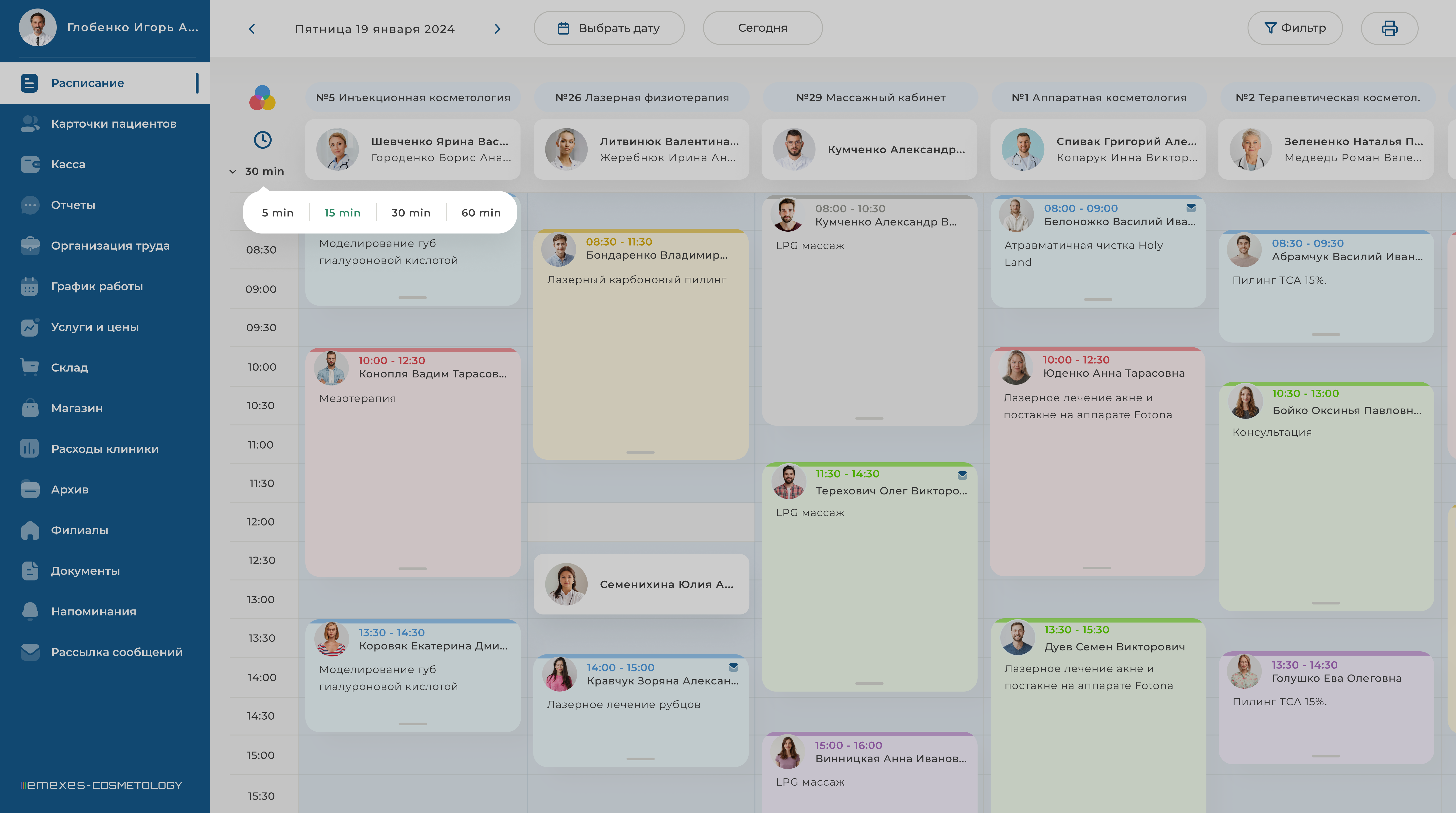Click envelope icon on Кравчук appointment

click(x=734, y=667)
